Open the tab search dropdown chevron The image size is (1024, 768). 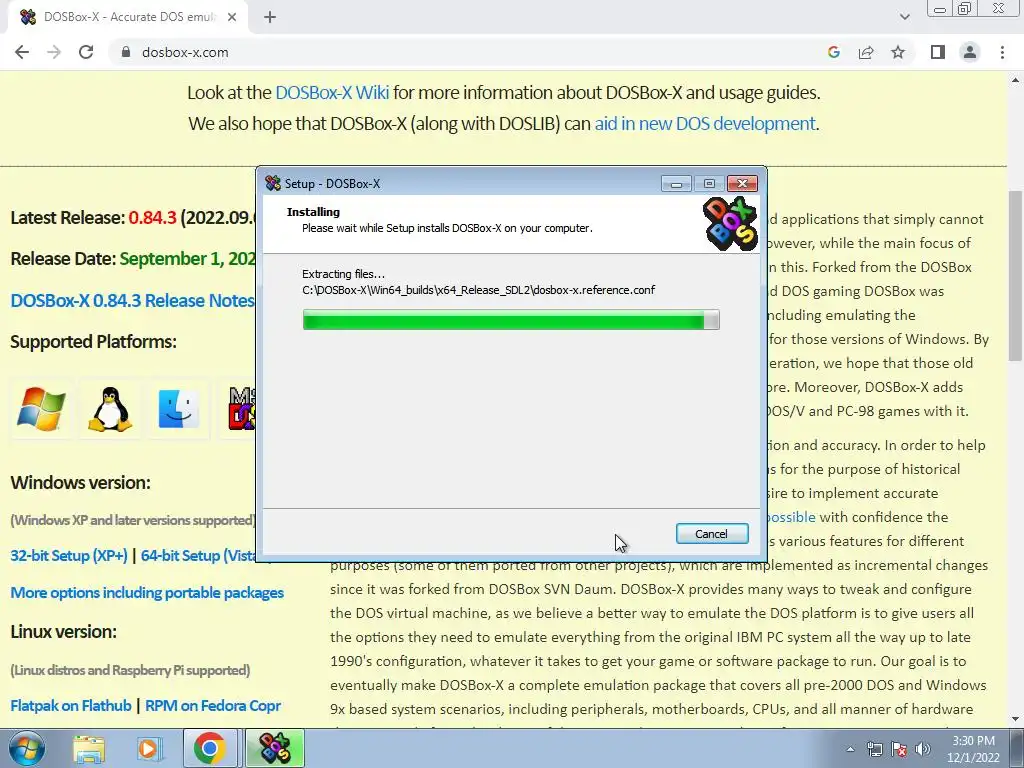[904, 17]
